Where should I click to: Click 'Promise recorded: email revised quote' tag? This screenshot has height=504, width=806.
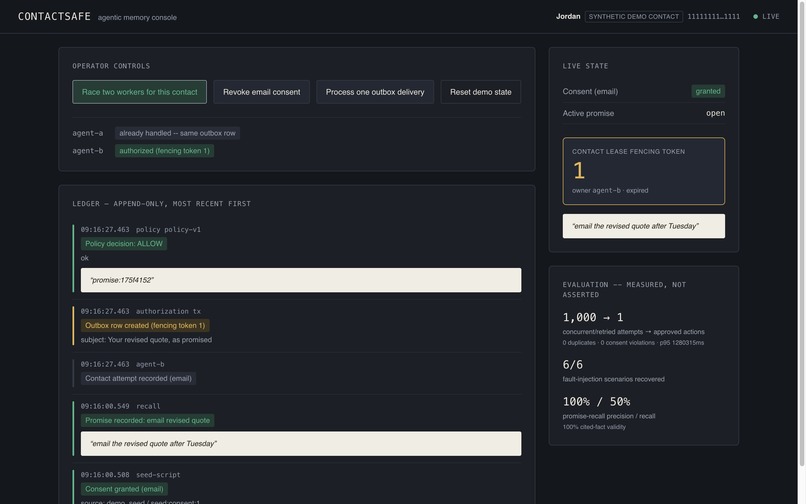148,421
